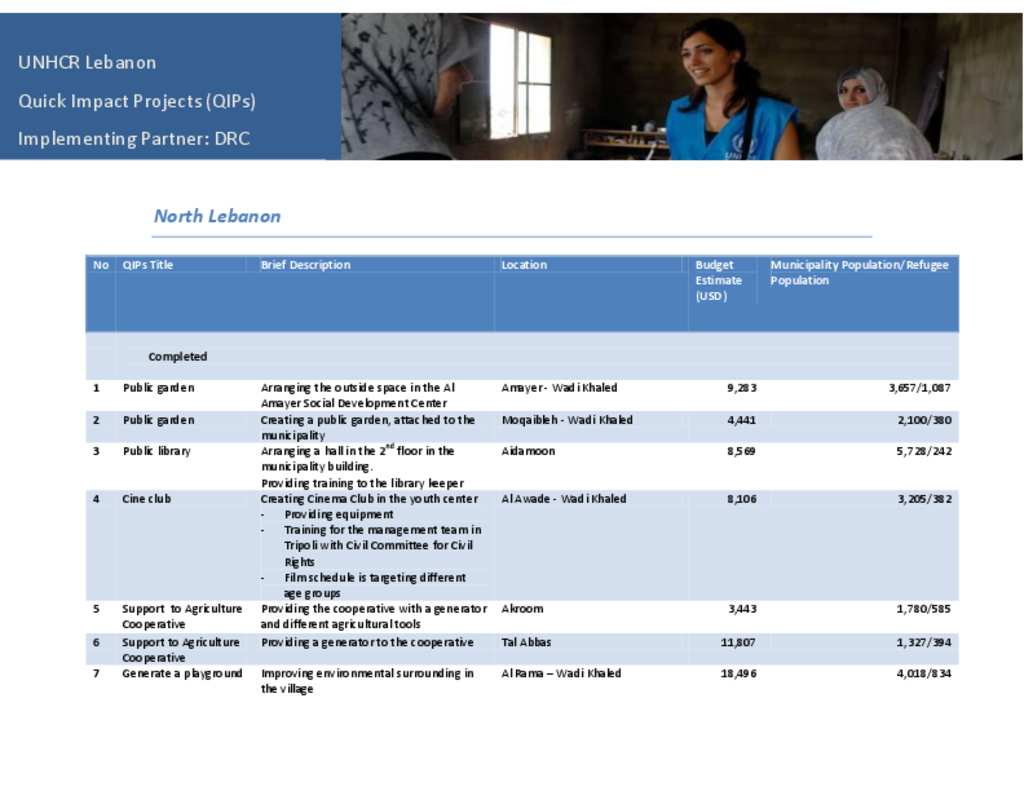
Task: Select the North Lebanon section heading
Action: [x=216, y=216]
